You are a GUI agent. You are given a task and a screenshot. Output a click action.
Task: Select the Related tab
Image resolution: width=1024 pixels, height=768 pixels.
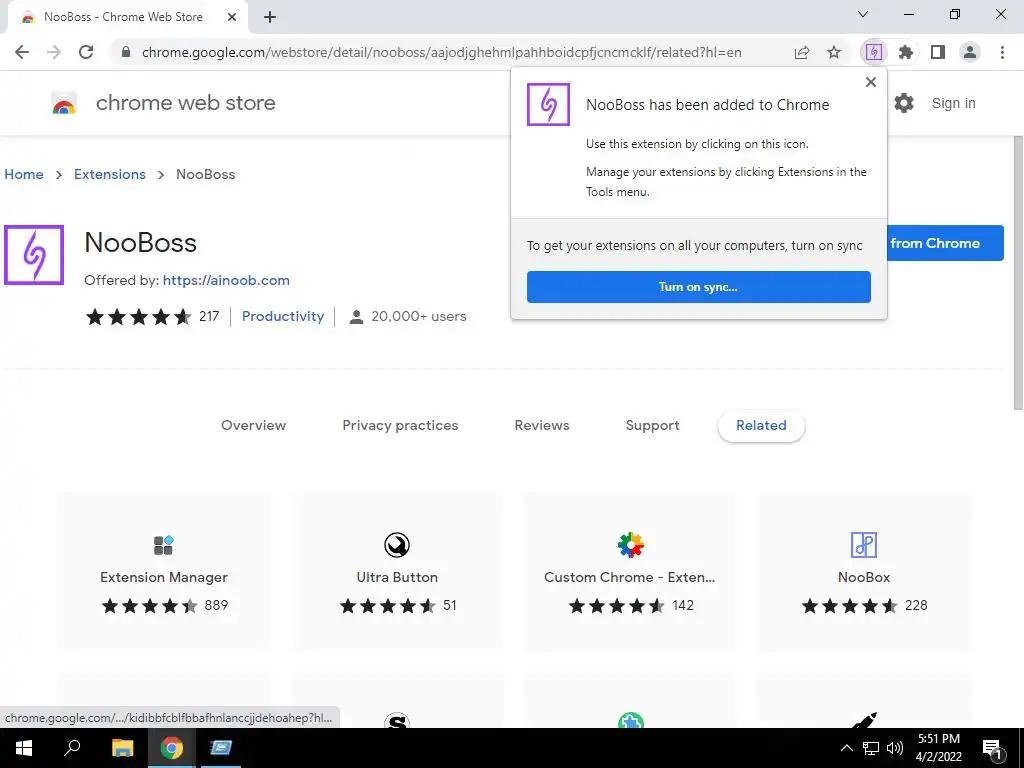pyautogui.click(x=761, y=425)
